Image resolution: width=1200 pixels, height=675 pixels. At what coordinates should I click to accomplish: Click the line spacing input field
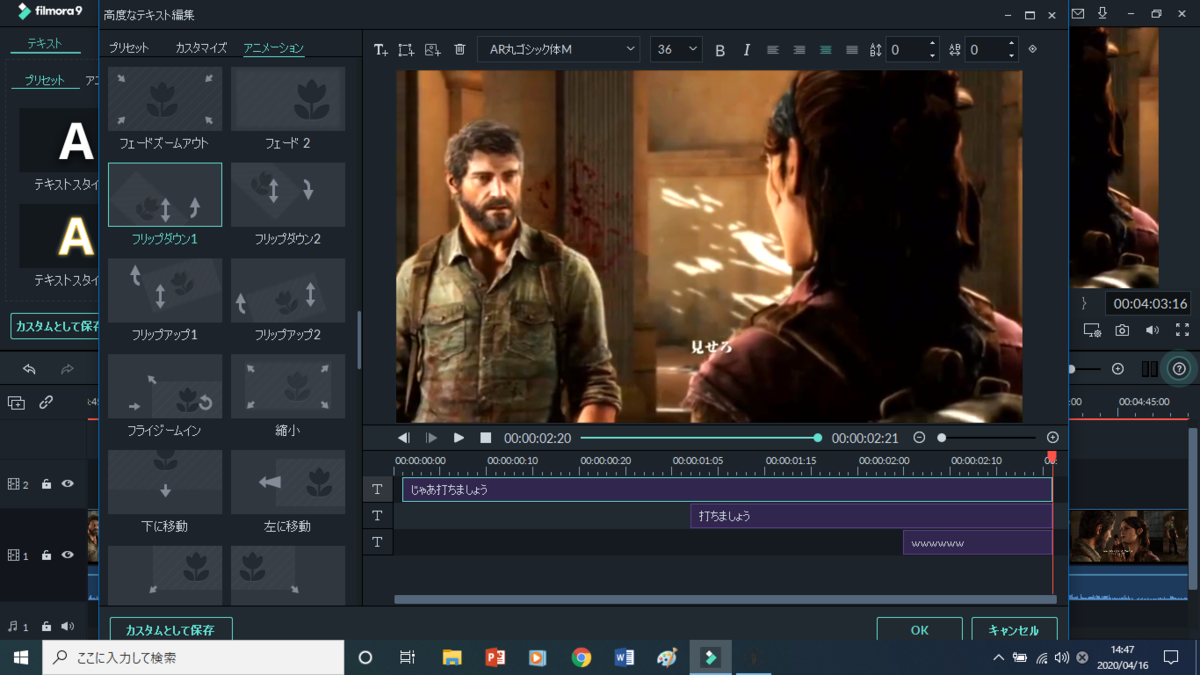[907, 49]
